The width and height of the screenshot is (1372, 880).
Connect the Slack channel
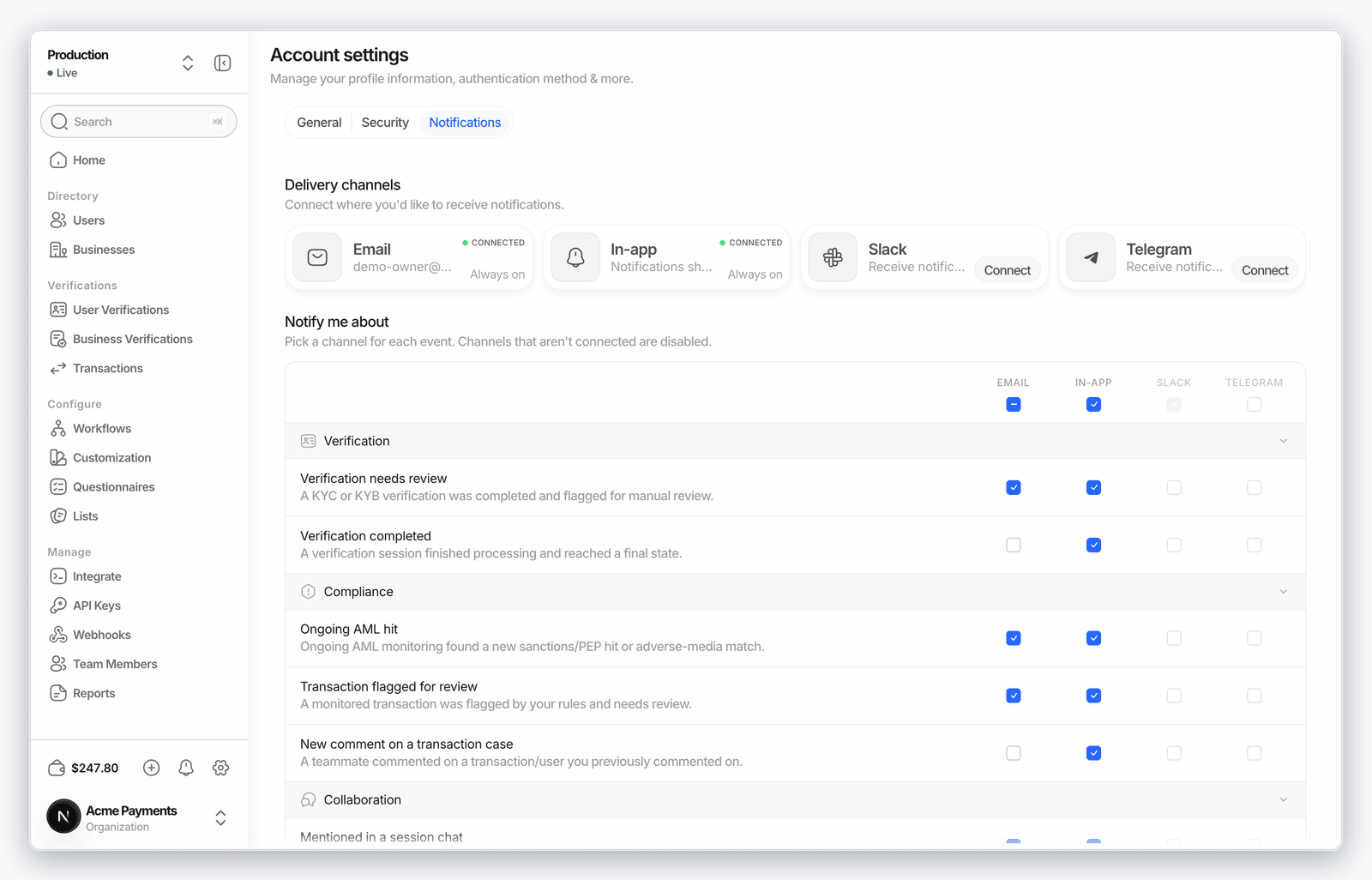point(1007,270)
